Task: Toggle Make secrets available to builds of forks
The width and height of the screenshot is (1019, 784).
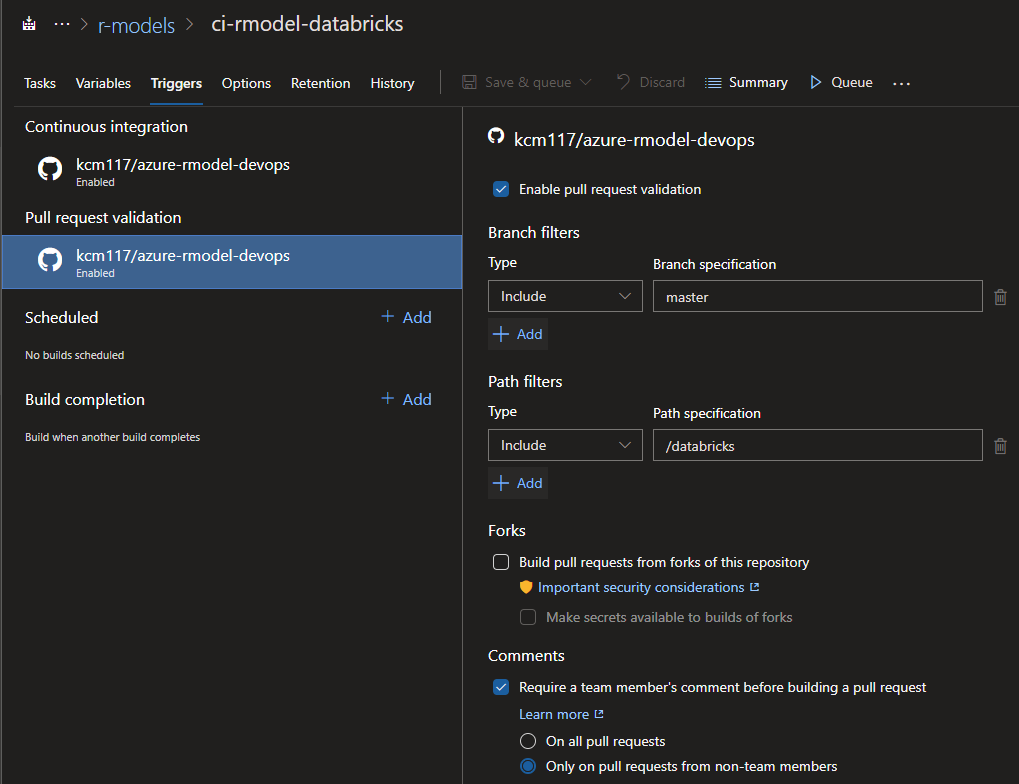Action: (528, 617)
